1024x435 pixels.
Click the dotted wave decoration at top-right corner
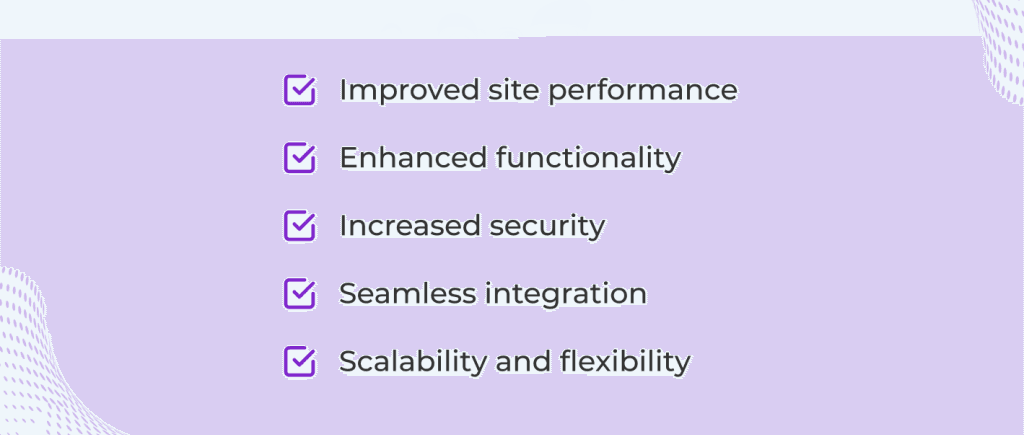999,49
